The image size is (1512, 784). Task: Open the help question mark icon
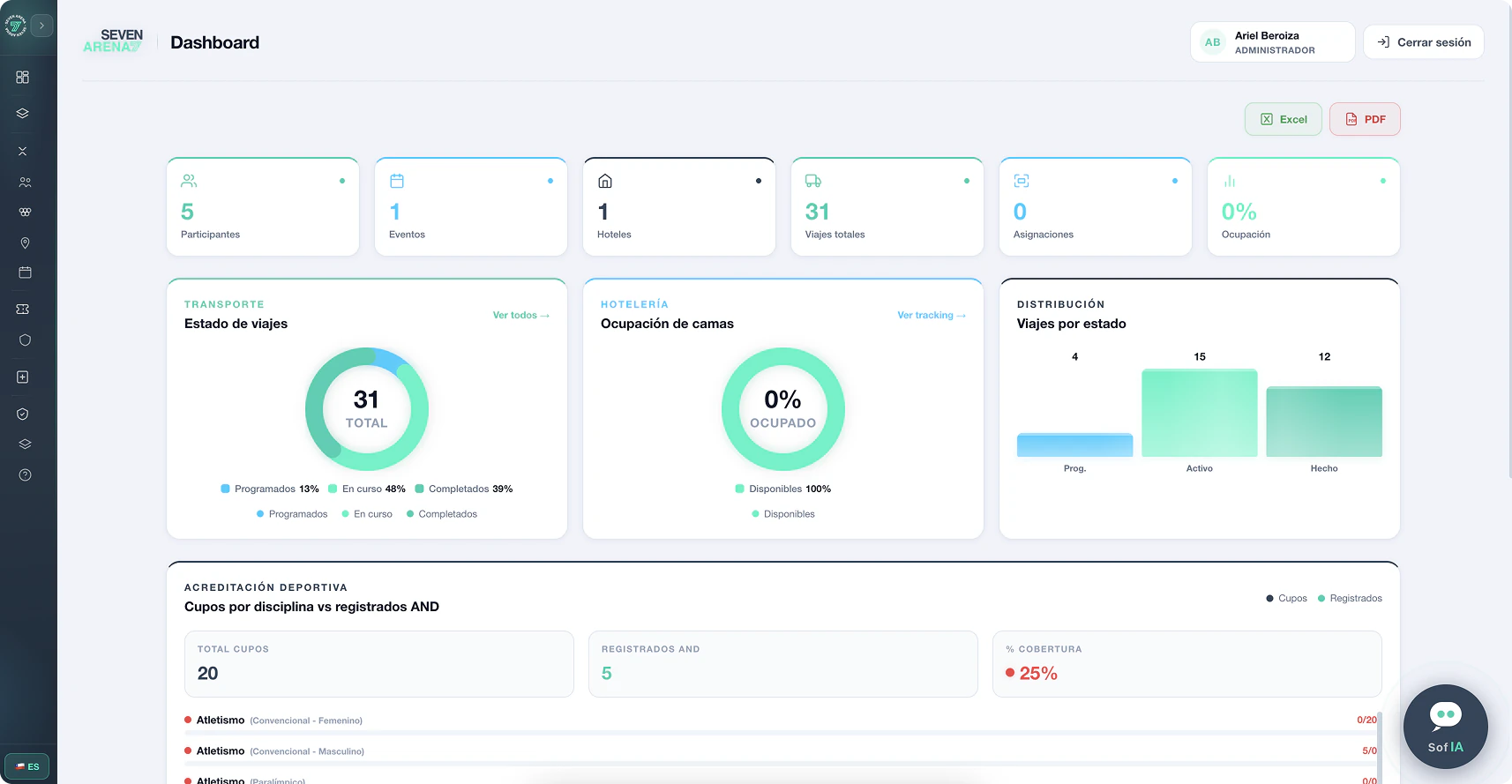(x=25, y=475)
